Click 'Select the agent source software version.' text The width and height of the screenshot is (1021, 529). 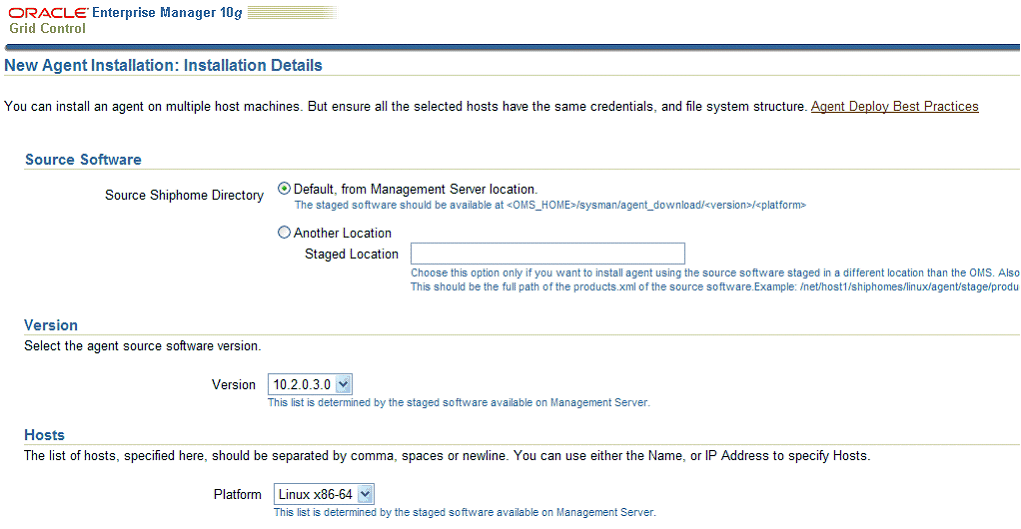click(x=143, y=346)
